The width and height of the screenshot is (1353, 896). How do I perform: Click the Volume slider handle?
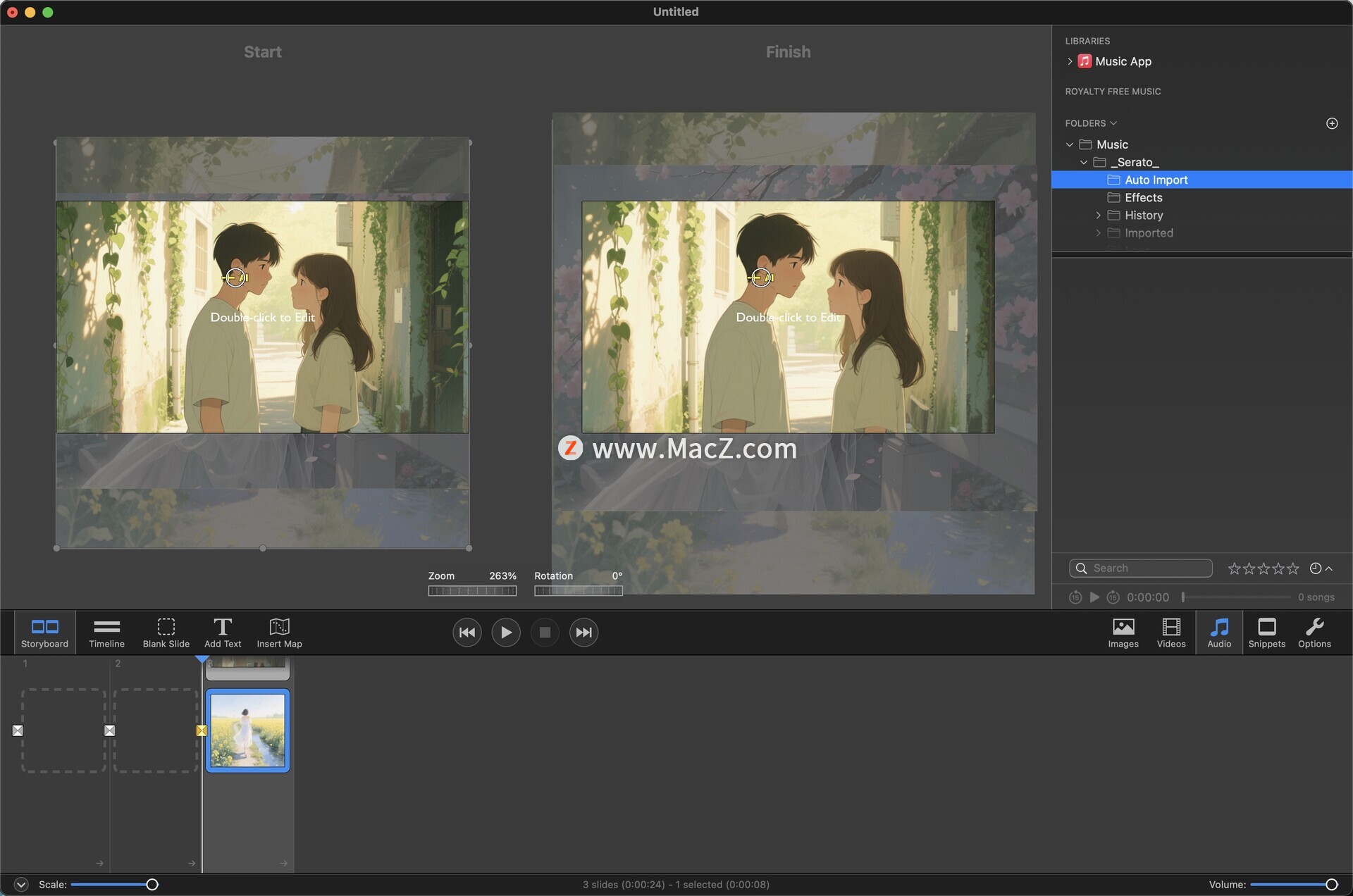tap(1331, 885)
